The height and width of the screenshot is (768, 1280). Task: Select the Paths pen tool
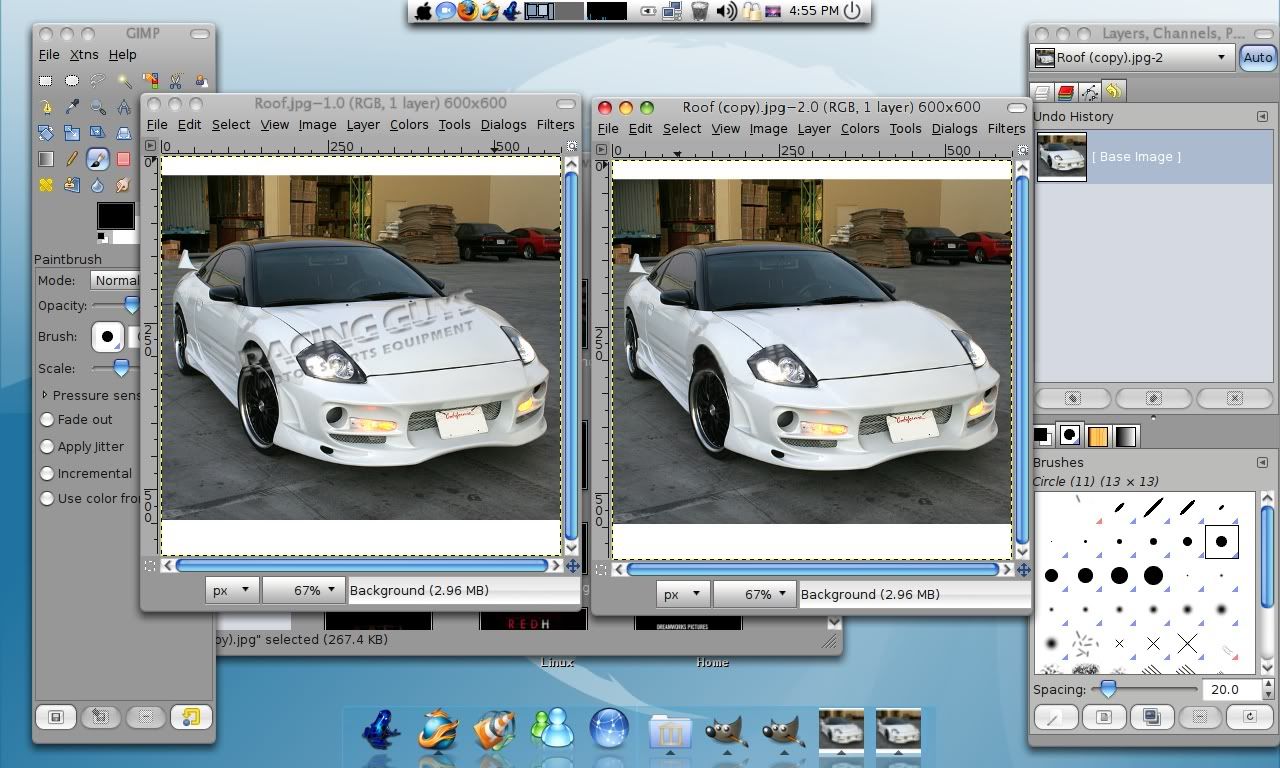point(46,107)
